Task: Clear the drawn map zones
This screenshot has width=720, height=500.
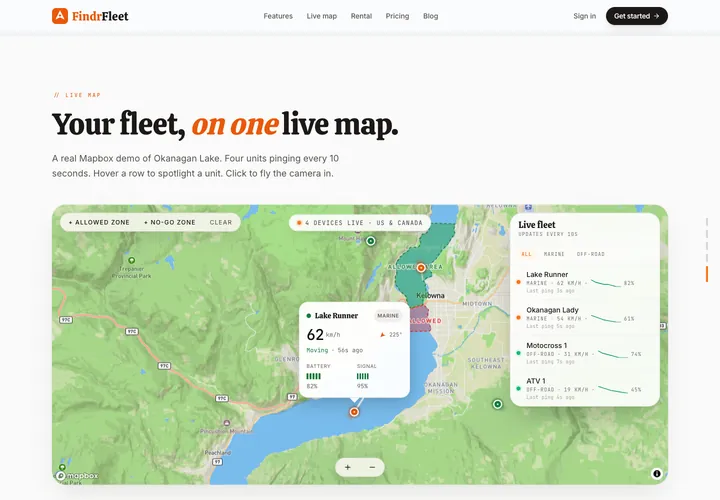Action: click(221, 222)
